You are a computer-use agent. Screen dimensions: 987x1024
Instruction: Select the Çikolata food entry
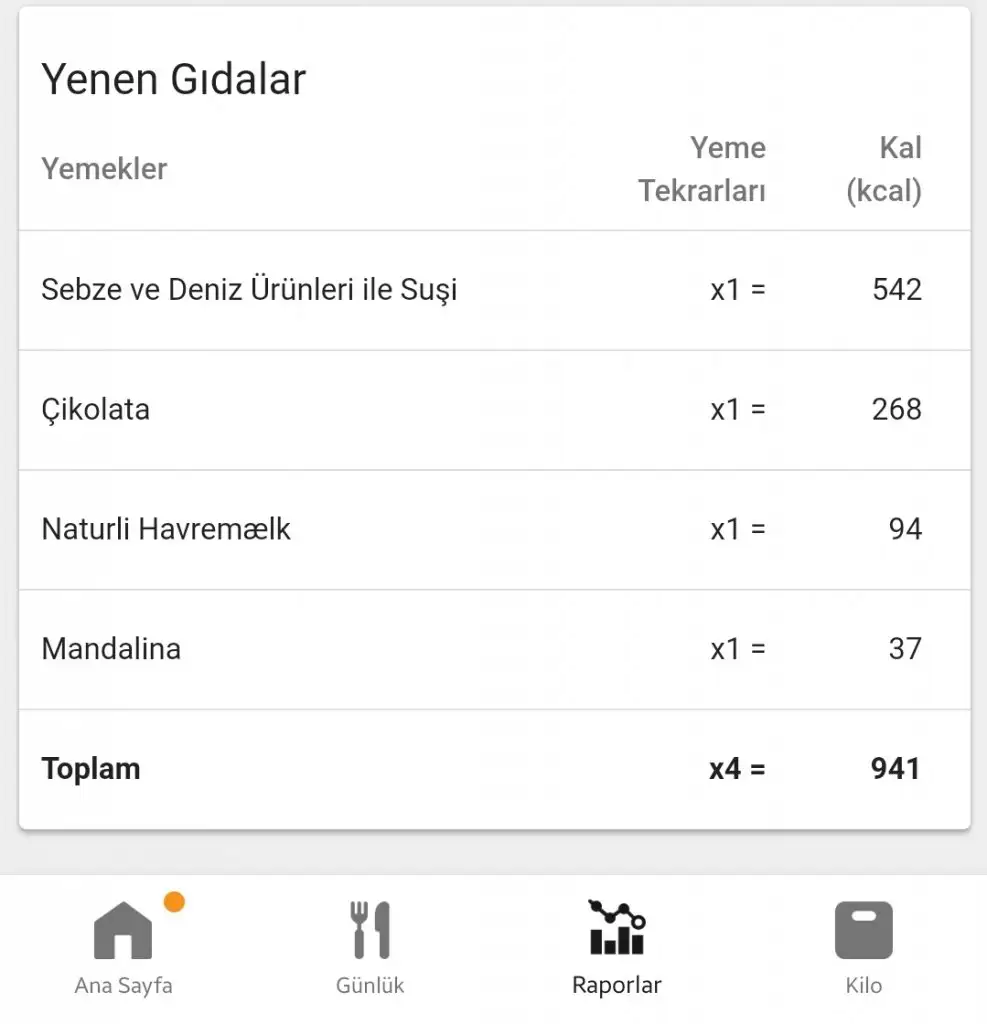point(96,409)
